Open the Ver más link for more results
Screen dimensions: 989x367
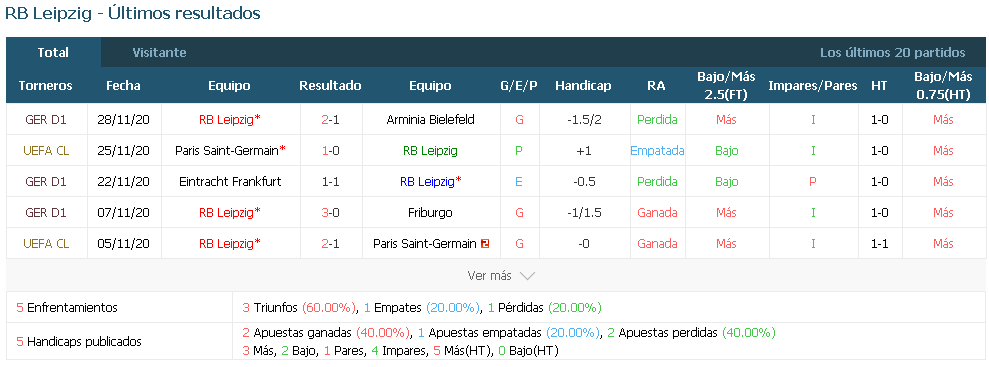click(489, 276)
